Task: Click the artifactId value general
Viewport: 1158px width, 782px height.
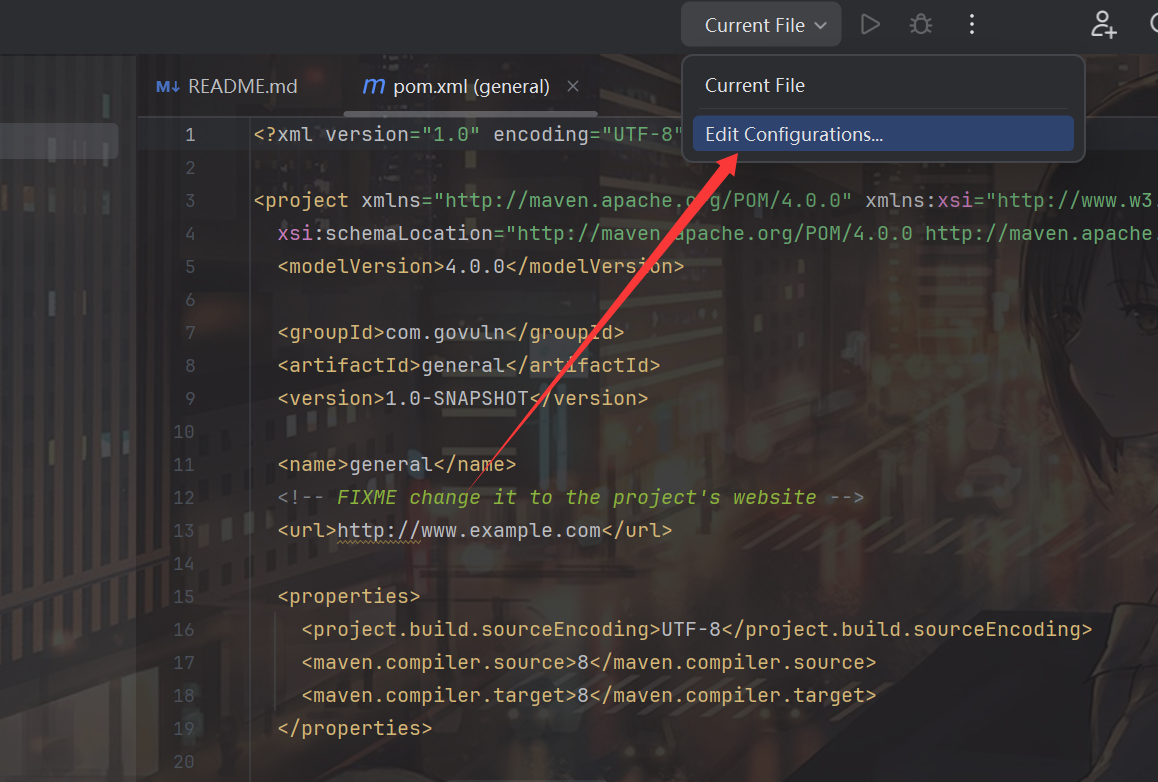Action: [x=462, y=365]
